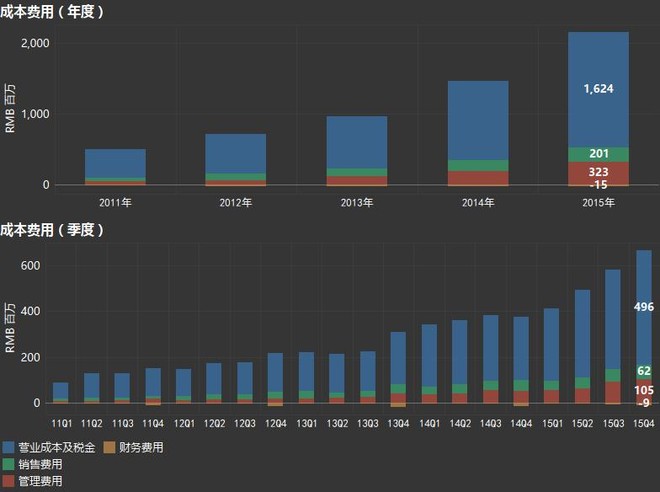Select the 12Q4 quarterly bar
The image size is (660, 492).
click(x=275, y=379)
